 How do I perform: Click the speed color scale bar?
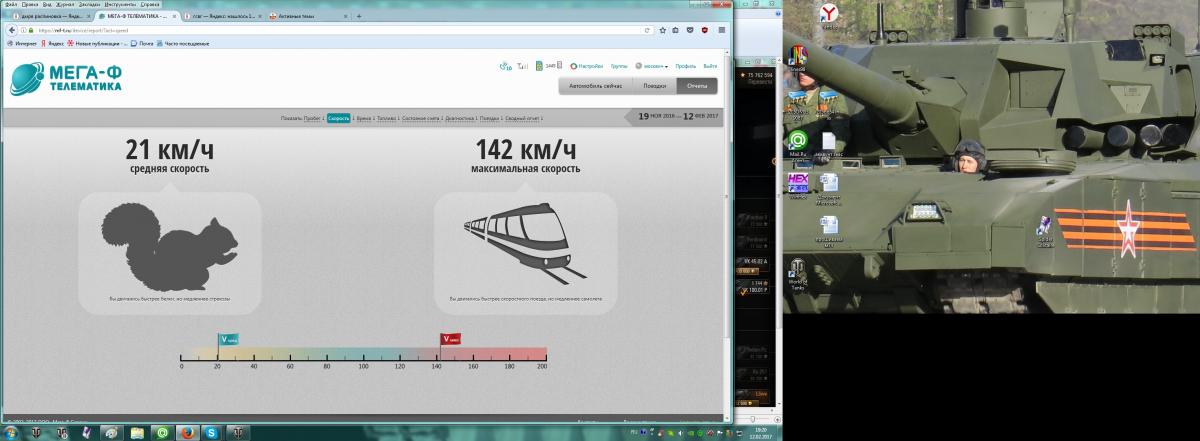tap(364, 354)
